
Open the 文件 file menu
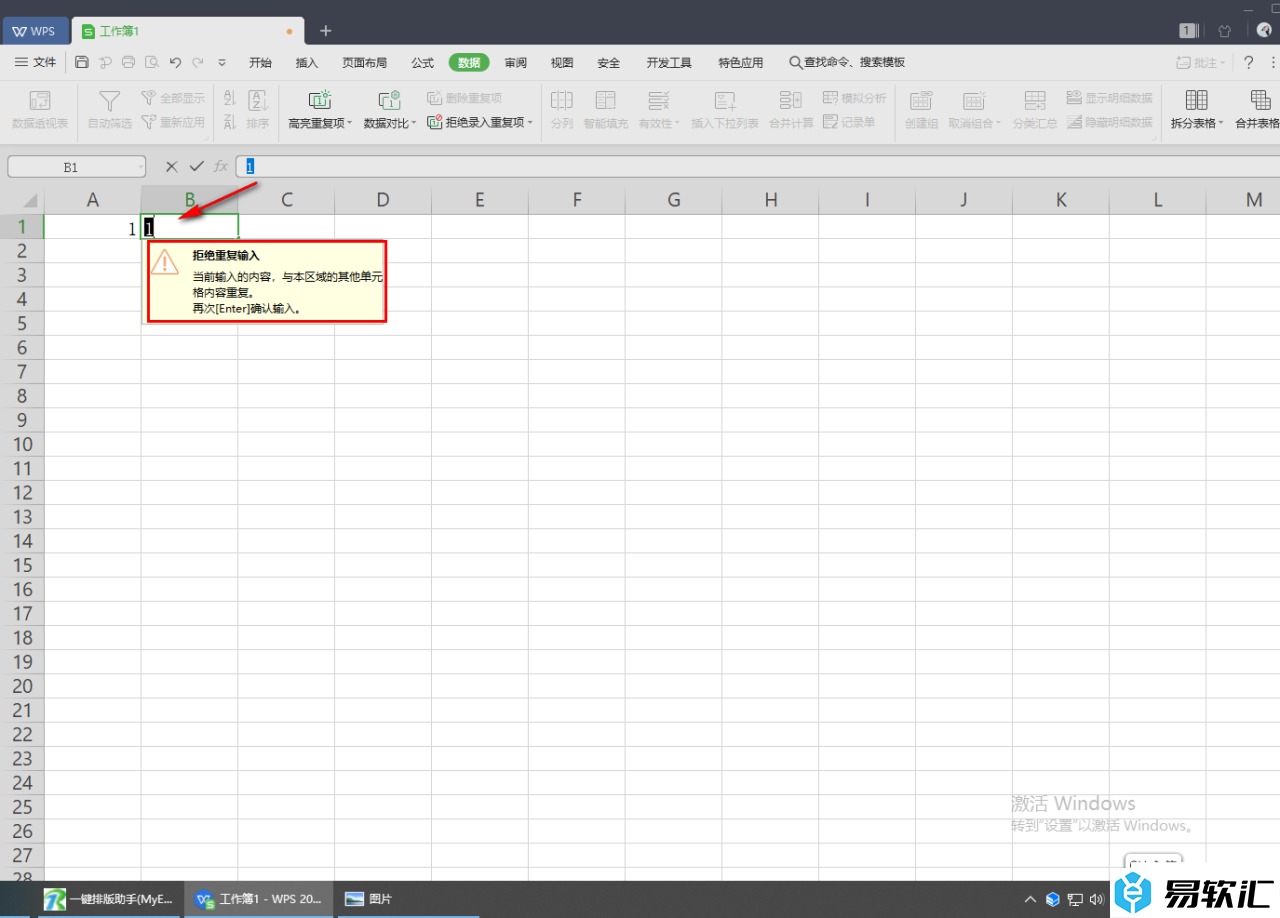[36, 62]
